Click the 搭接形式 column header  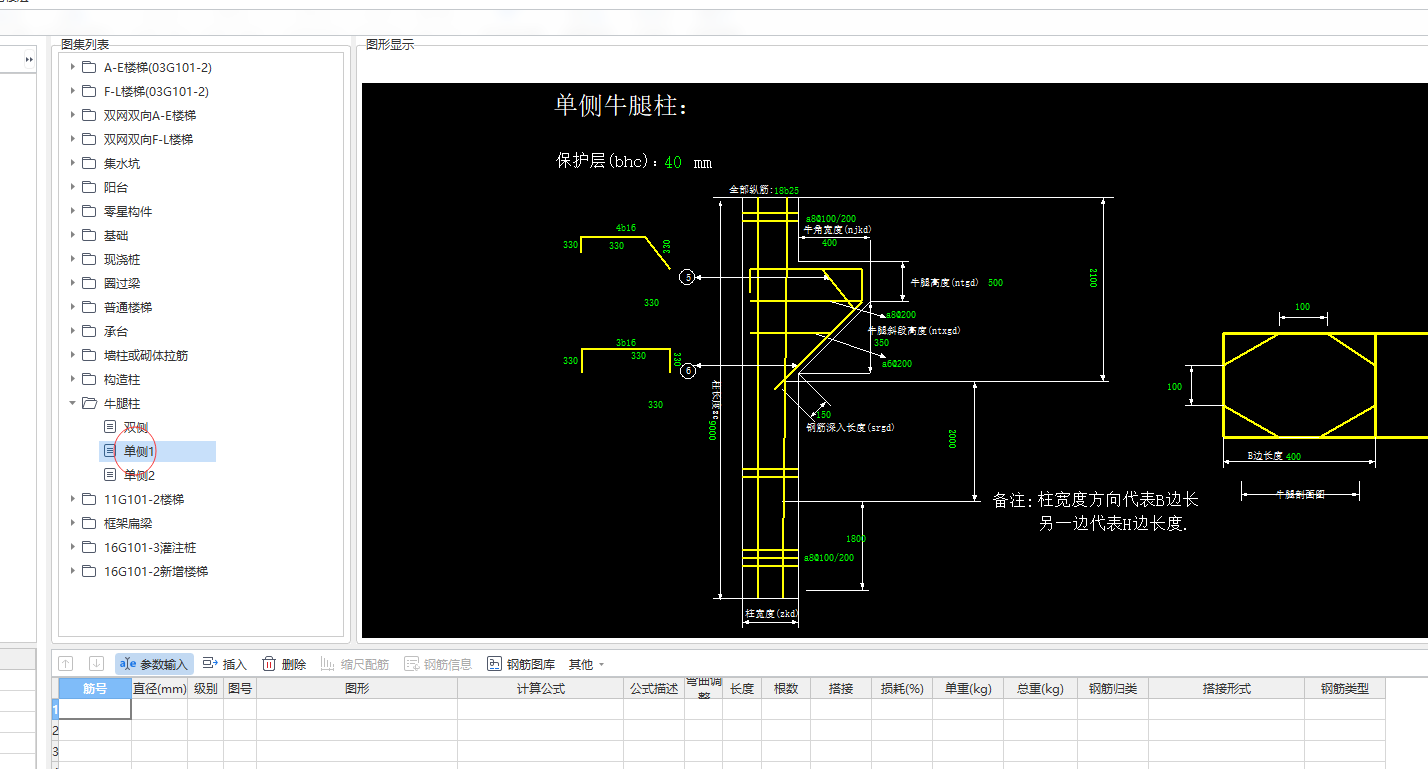pyautogui.click(x=1227, y=688)
